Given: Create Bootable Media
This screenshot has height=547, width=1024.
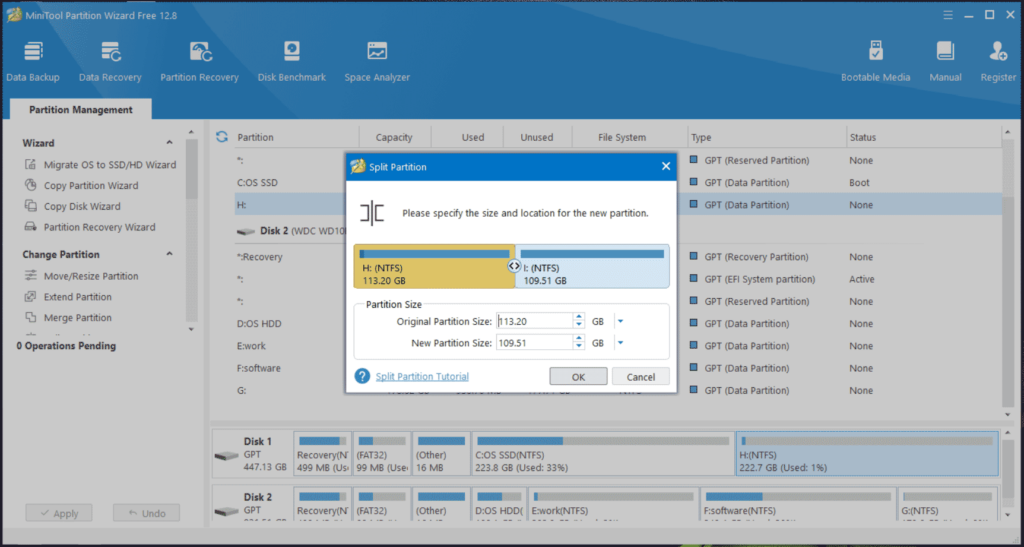Looking at the screenshot, I should click(x=875, y=62).
